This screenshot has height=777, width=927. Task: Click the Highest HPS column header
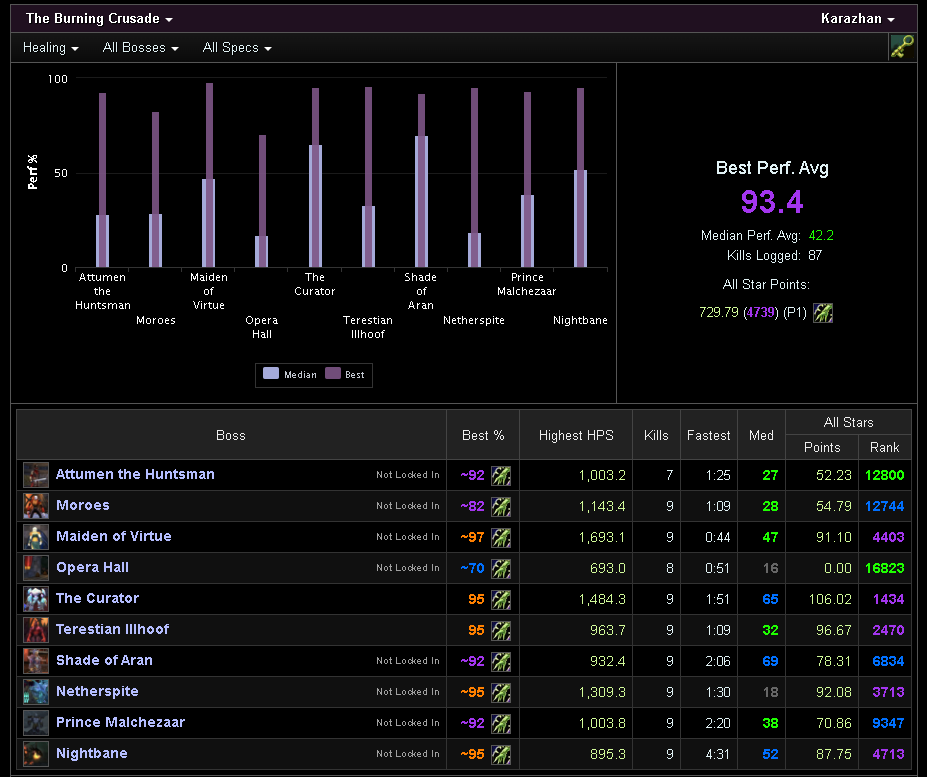click(x=576, y=435)
